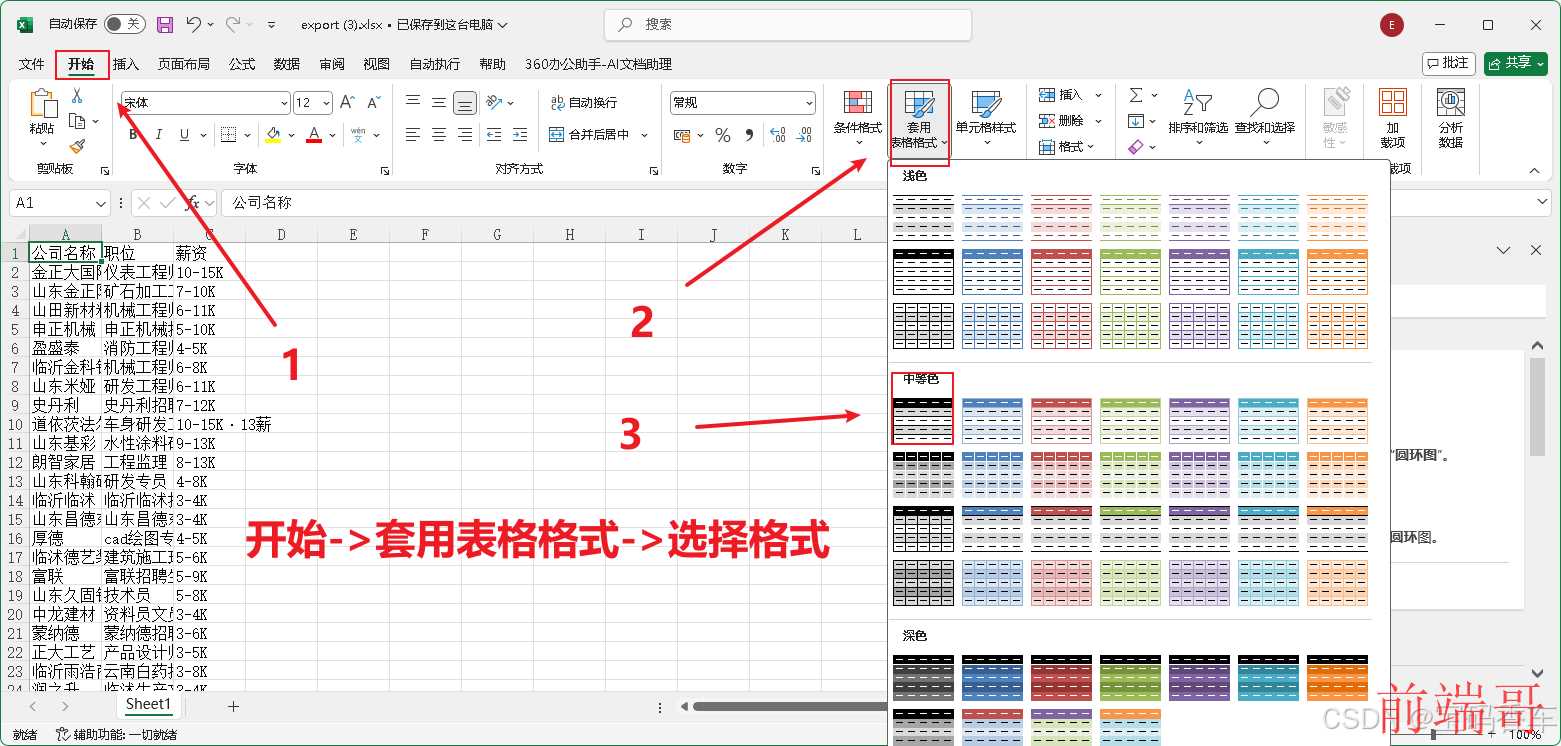Toggle italic formatting I

[160, 135]
